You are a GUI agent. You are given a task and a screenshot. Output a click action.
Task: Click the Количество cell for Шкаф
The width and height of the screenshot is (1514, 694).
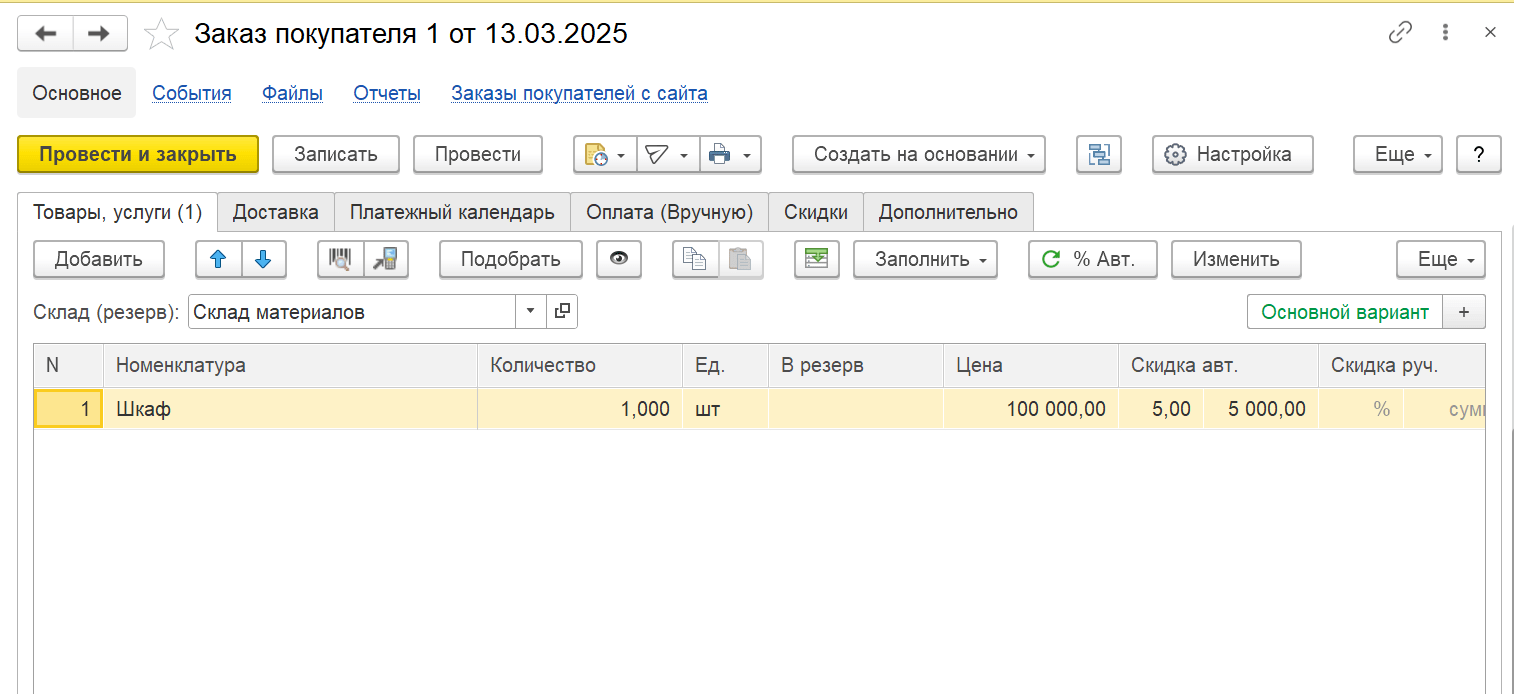click(x=579, y=409)
